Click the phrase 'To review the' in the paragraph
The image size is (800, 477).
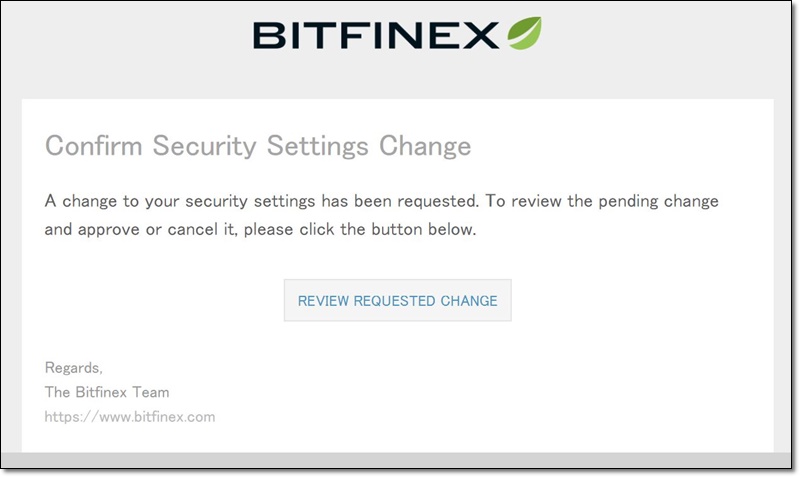[x=539, y=201]
